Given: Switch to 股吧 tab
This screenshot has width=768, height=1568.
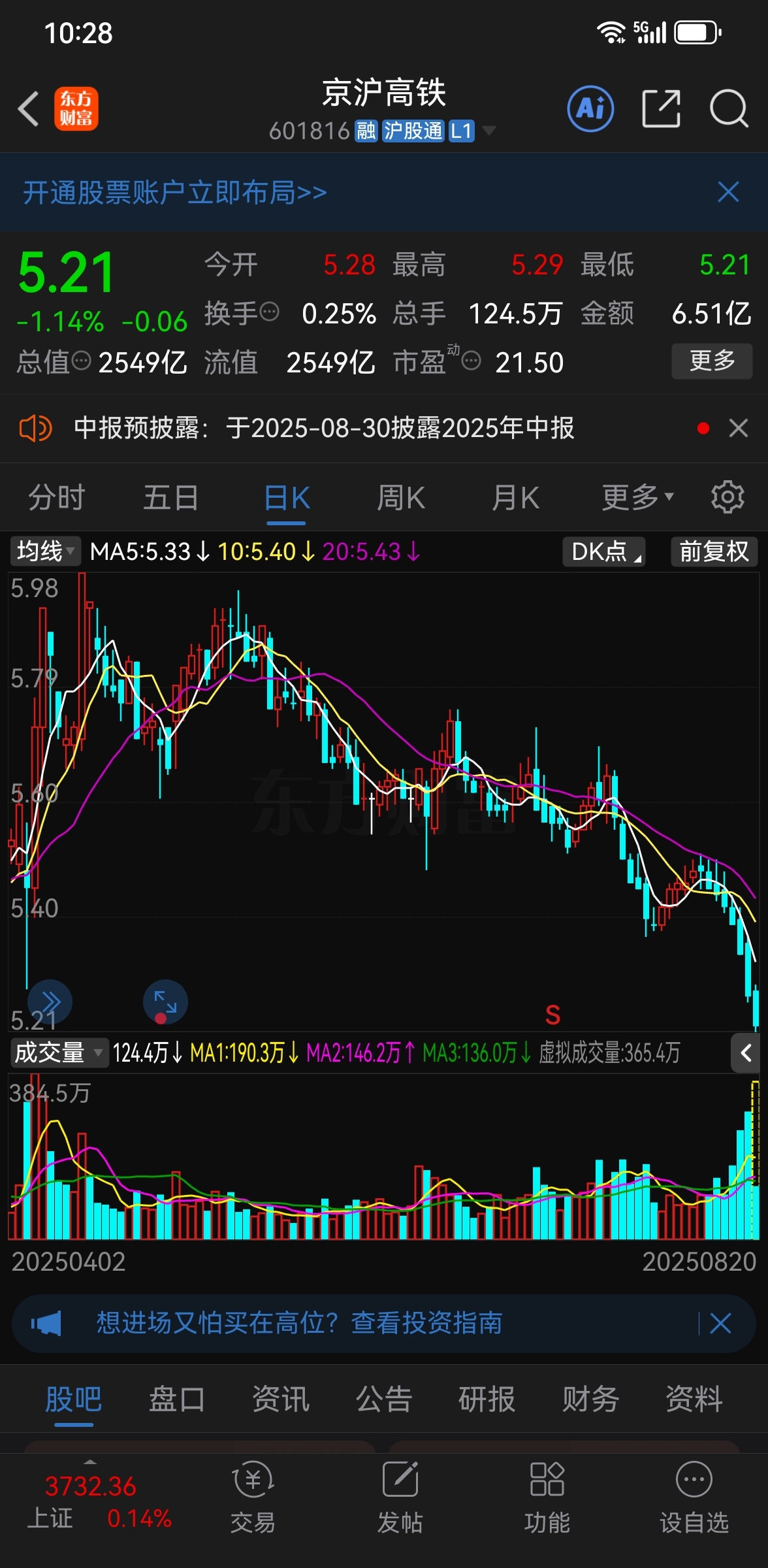Looking at the screenshot, I should [x=73, y=1399].
